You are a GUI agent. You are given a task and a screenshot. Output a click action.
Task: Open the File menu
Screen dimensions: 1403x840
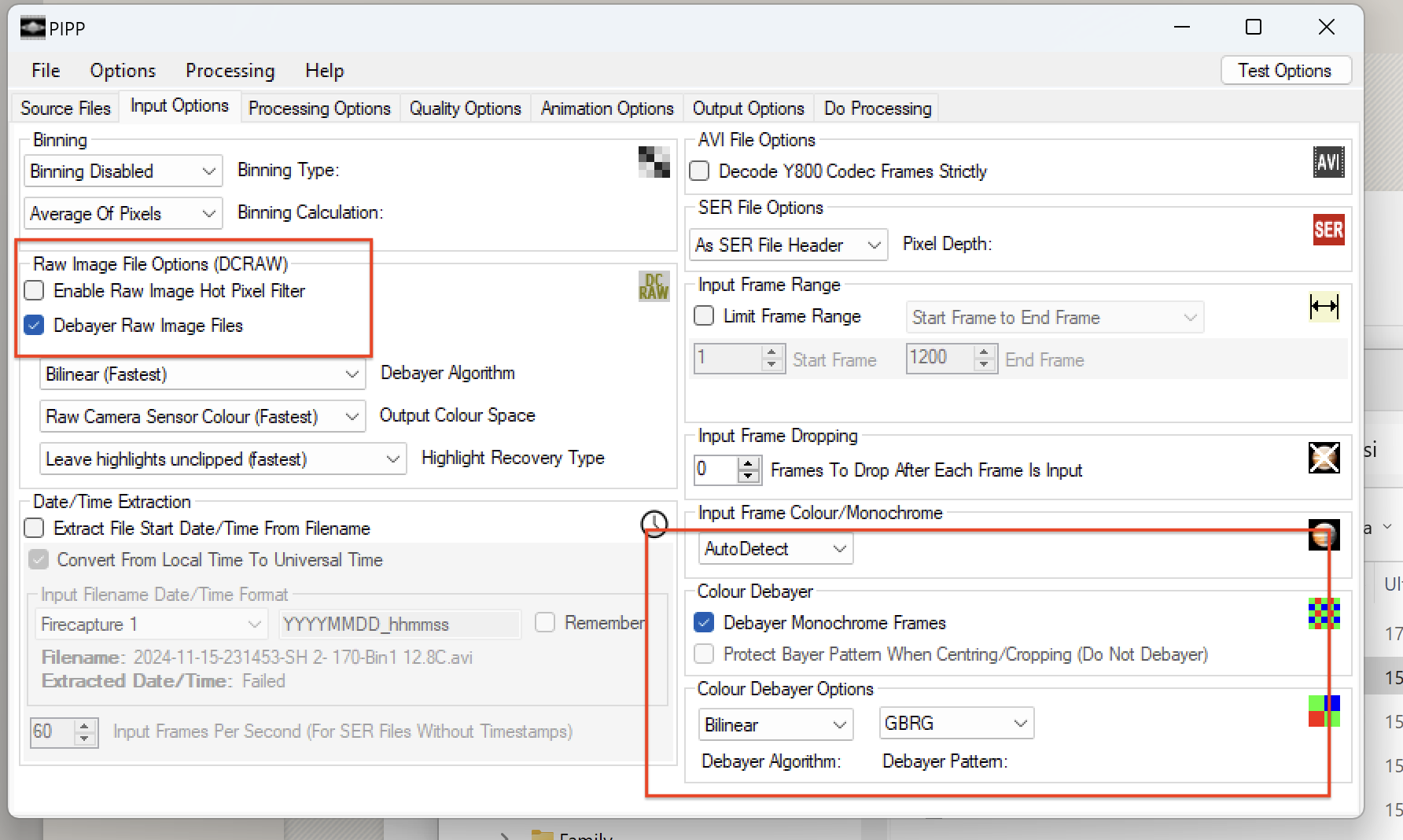point(46,71)
